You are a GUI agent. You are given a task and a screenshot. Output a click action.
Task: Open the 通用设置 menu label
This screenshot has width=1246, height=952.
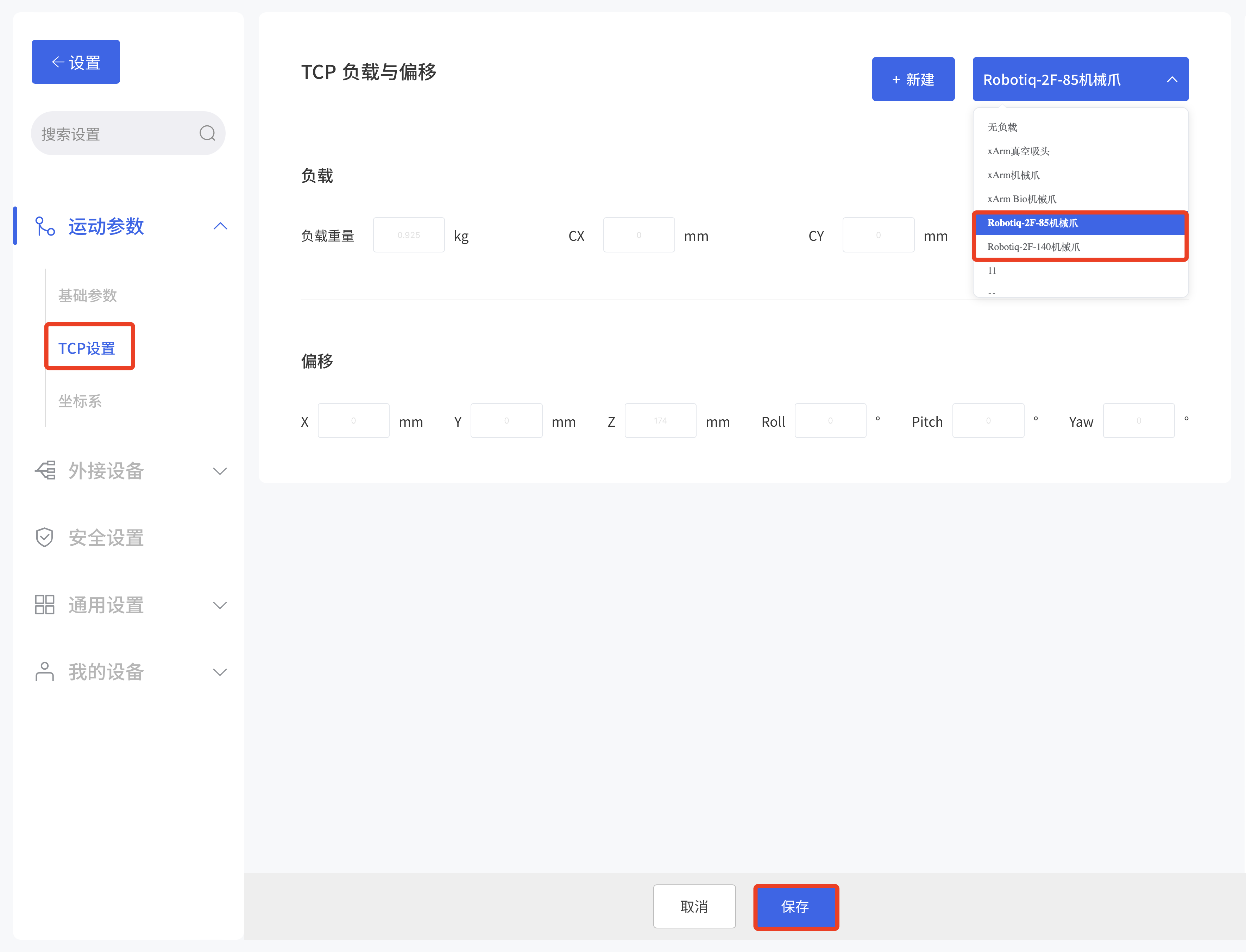click(x=106, y=605)
